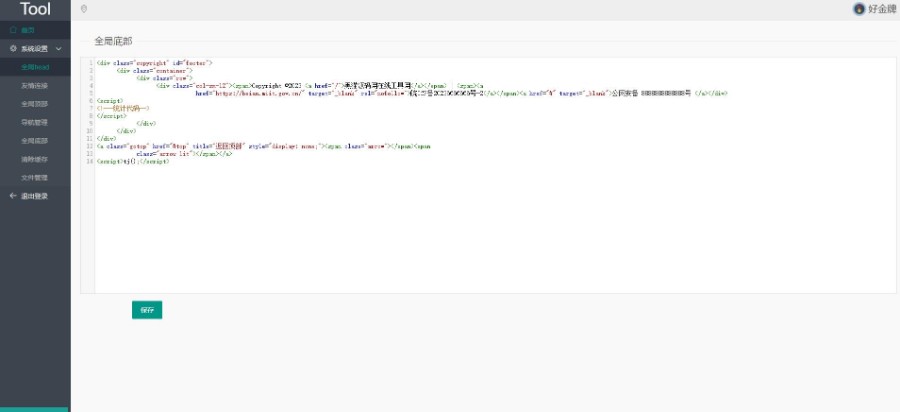The width and height of the screenshot is (900, 412).
Task: Open the 导航管理 menu item
Action: tap(35, 122)
